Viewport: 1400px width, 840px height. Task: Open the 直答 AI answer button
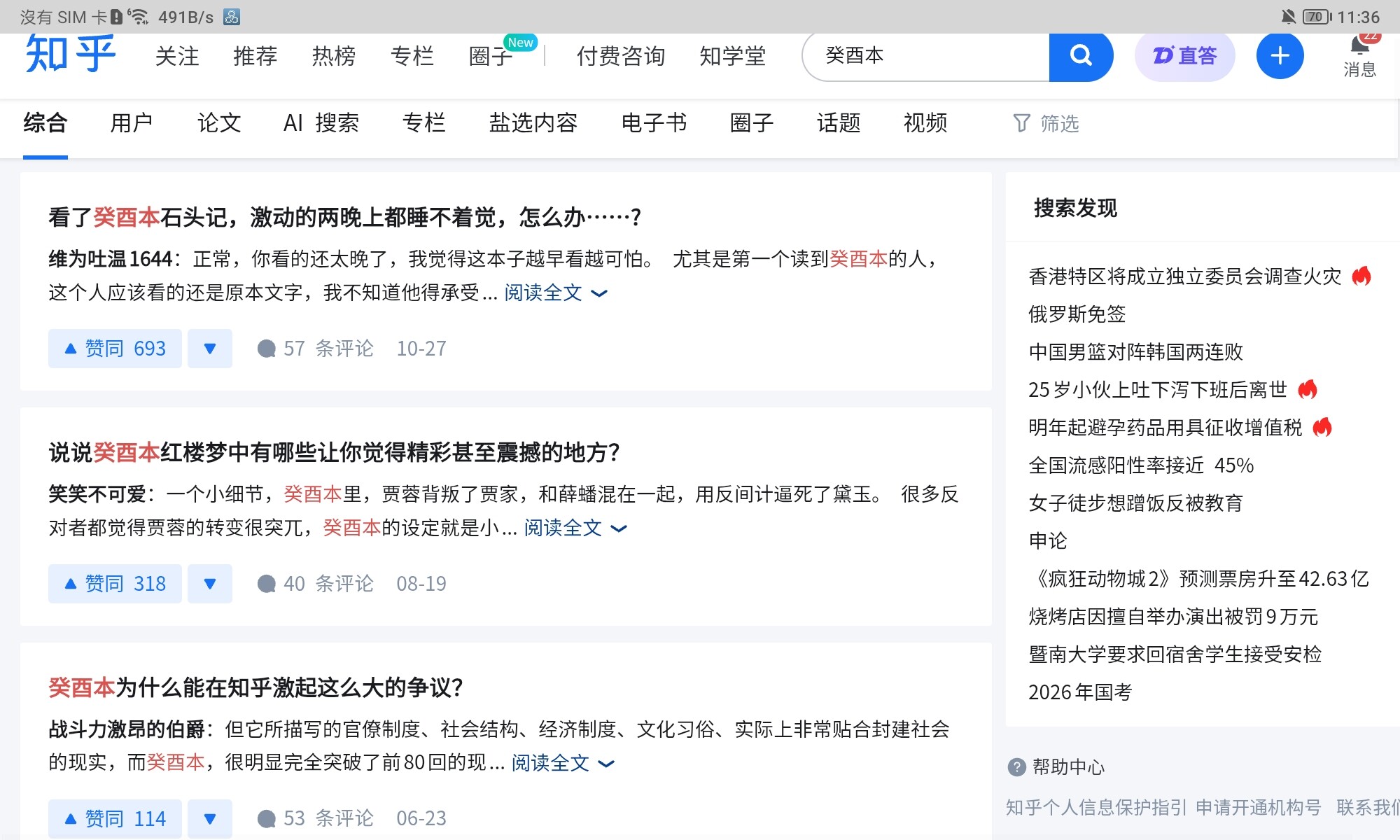[1184, 56]
